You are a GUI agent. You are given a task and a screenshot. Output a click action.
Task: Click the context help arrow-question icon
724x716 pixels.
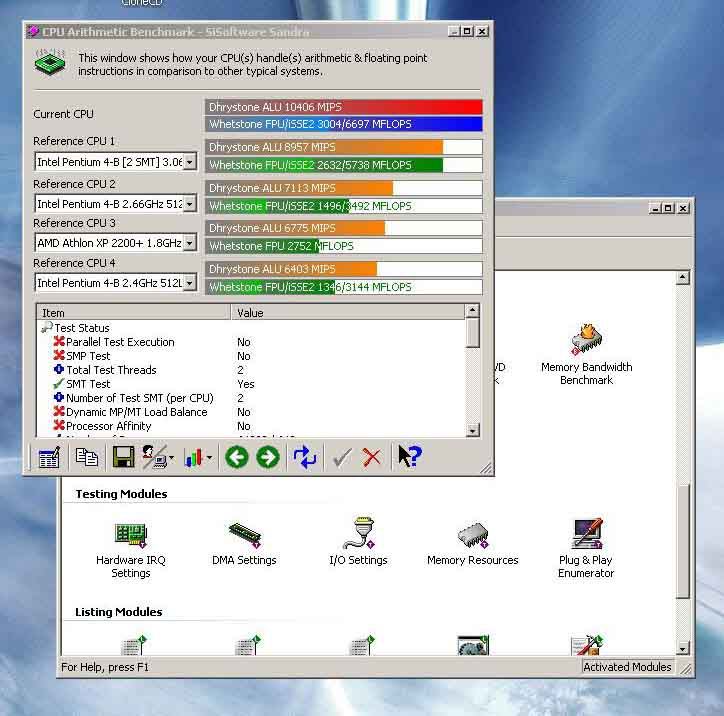(x=409, y=456)
